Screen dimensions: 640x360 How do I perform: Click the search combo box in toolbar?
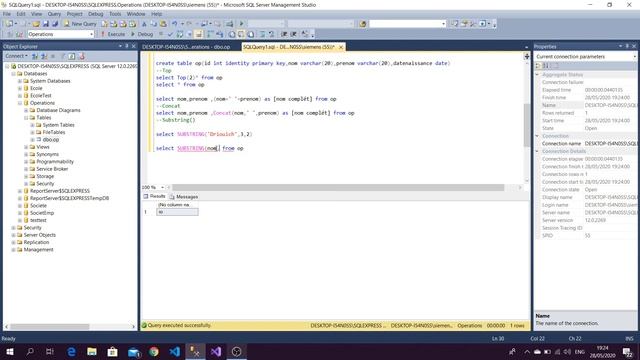tap(407, 24)
